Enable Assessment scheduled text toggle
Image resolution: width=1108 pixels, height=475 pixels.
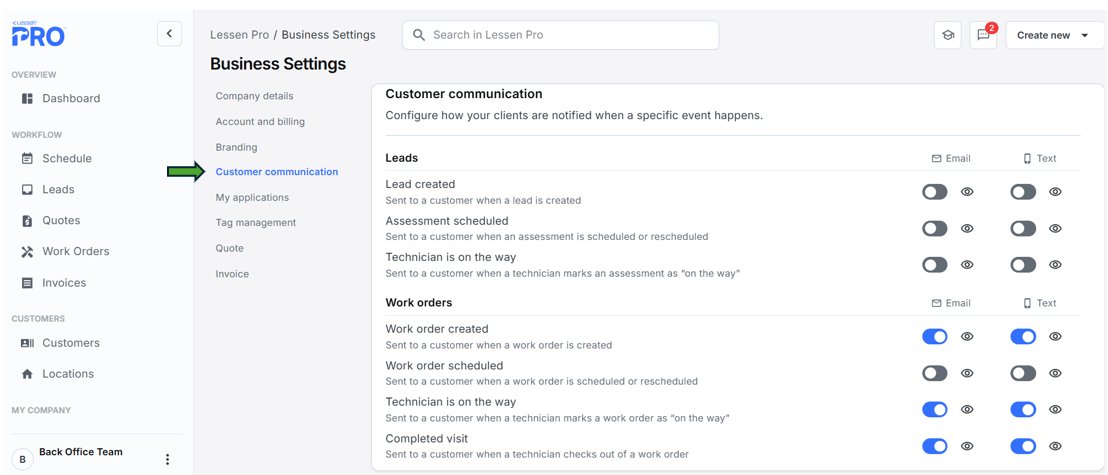click(x=1023, y=228)
